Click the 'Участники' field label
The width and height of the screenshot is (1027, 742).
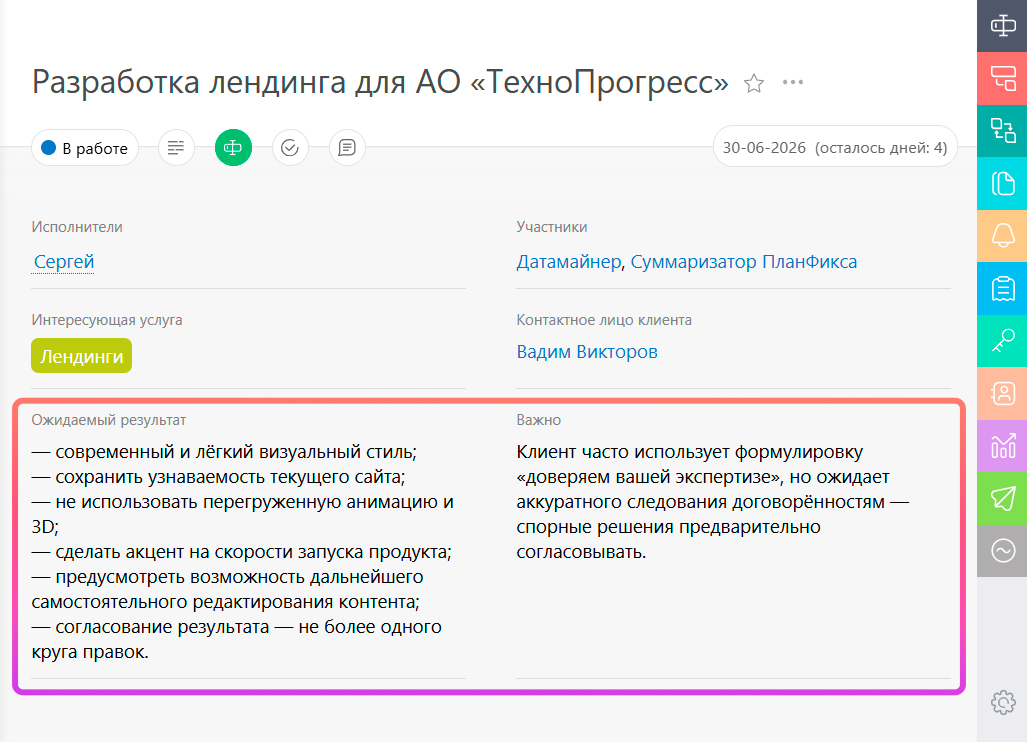pyautogui.click(x=551, y=227)
